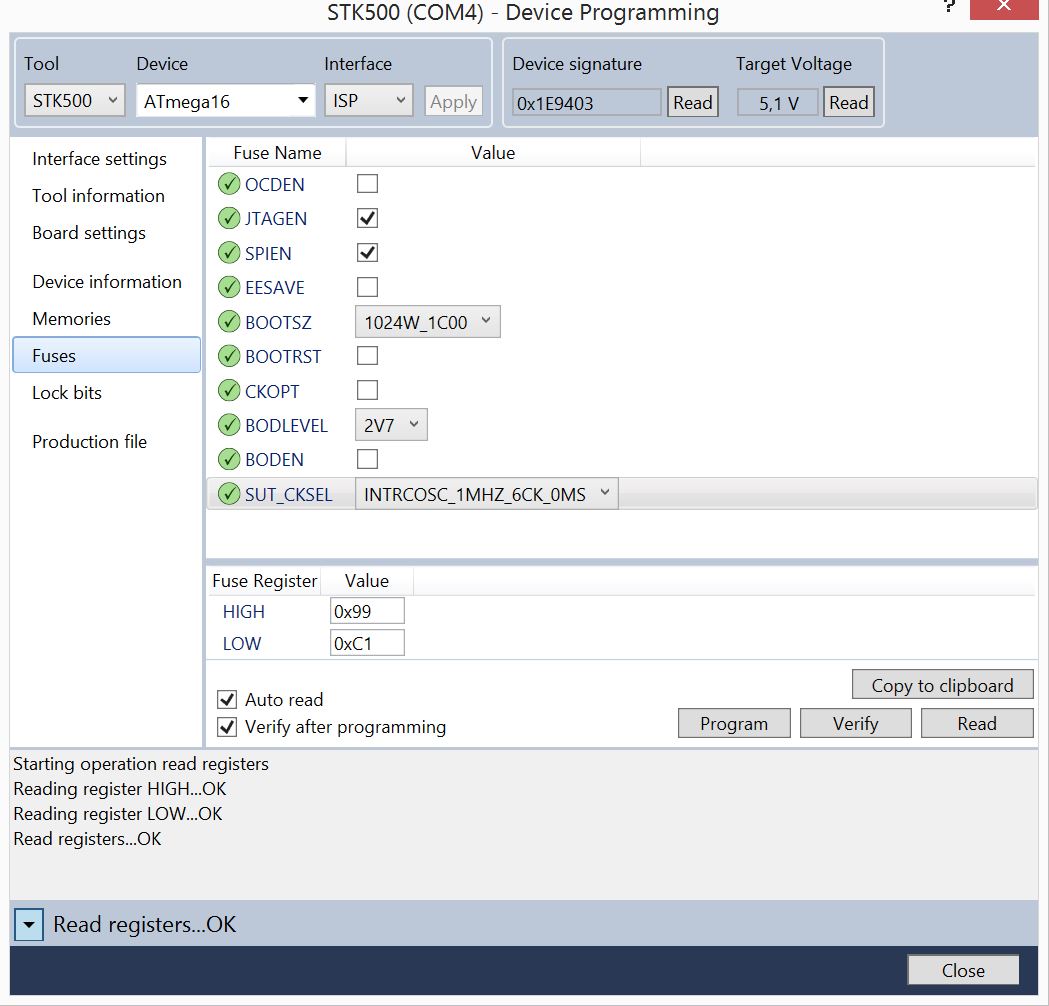
Task: Open the BOOTSZ dropdown 1024W_1C00
Action: tap(427, 322)
